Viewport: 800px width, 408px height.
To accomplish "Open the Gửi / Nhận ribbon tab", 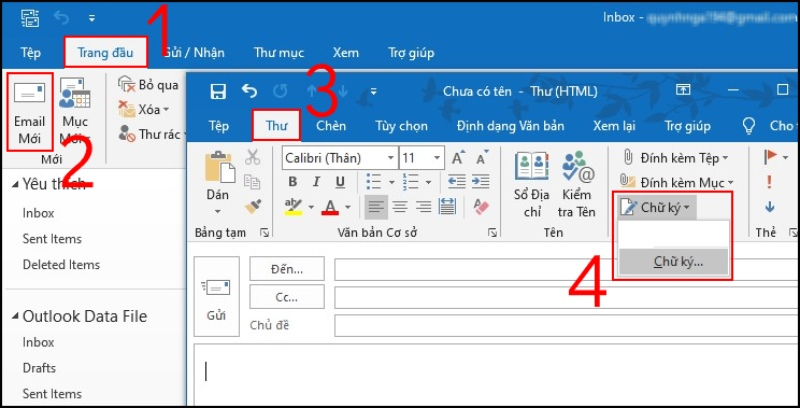I will tap(200, 52).
